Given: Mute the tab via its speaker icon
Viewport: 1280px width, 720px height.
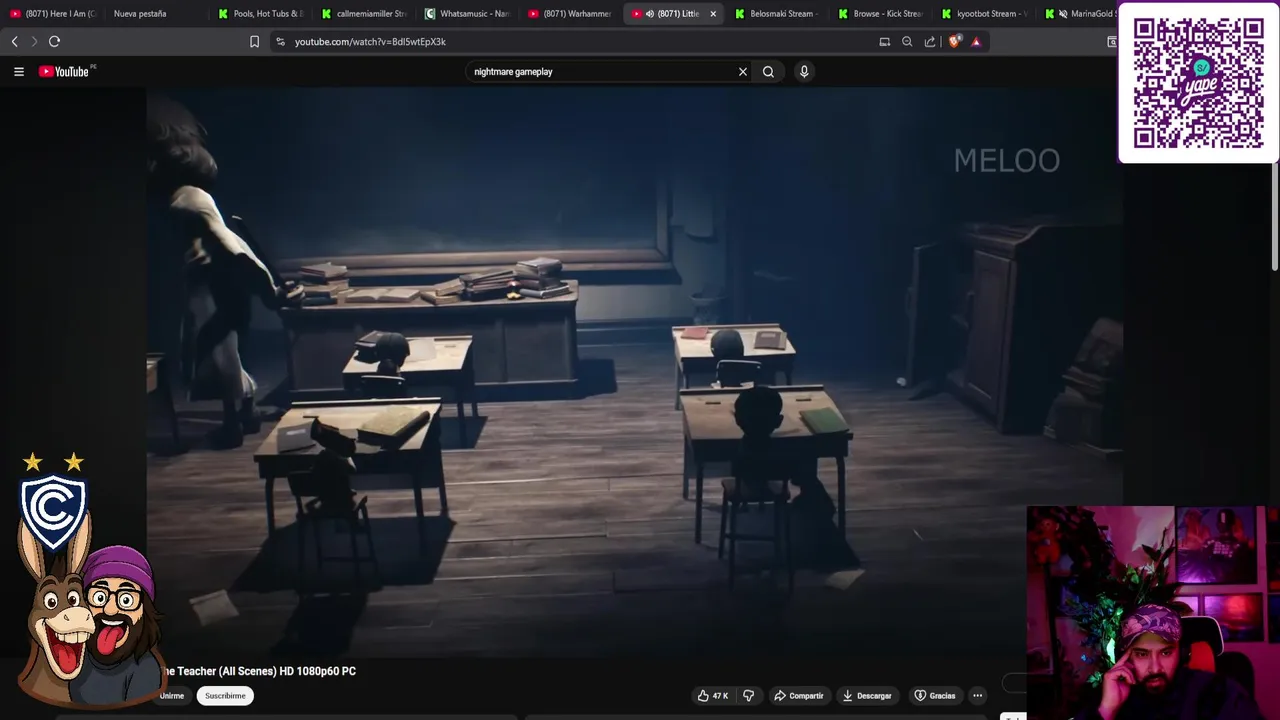Looking at the screenshot, I should tap(650, 14).
